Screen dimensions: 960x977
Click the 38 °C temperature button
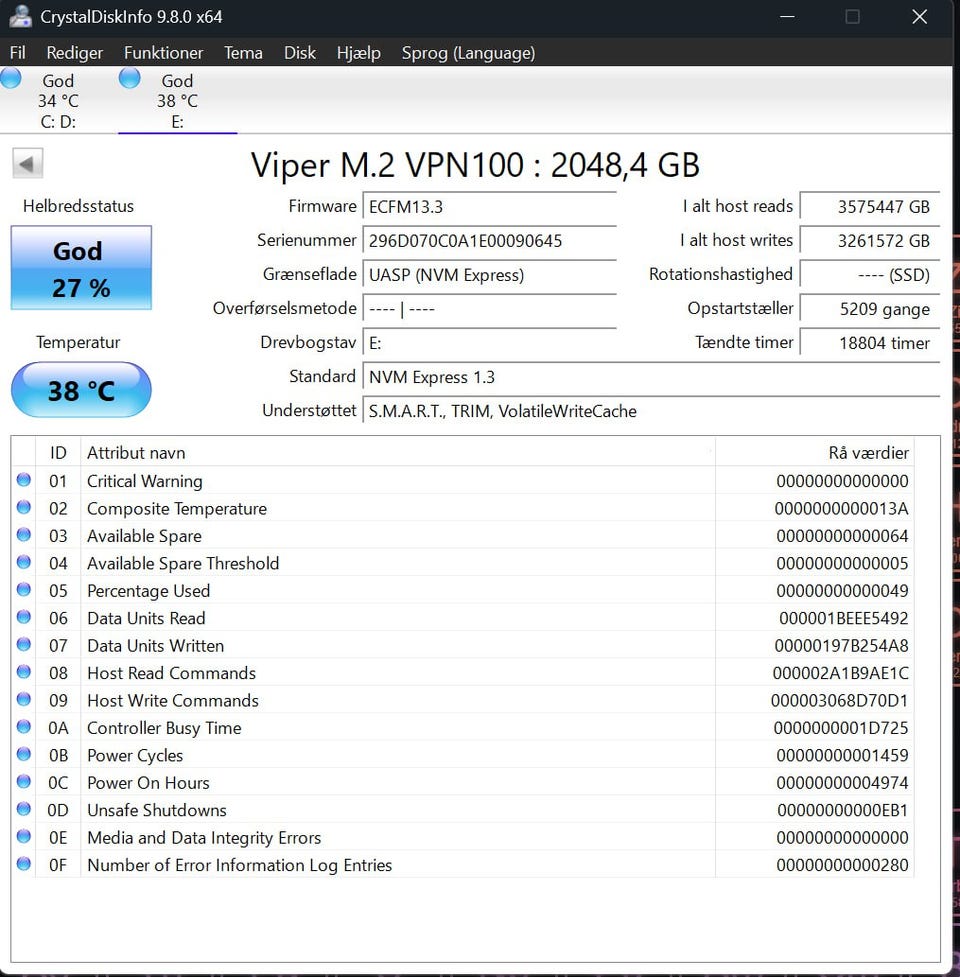(81, 390)
